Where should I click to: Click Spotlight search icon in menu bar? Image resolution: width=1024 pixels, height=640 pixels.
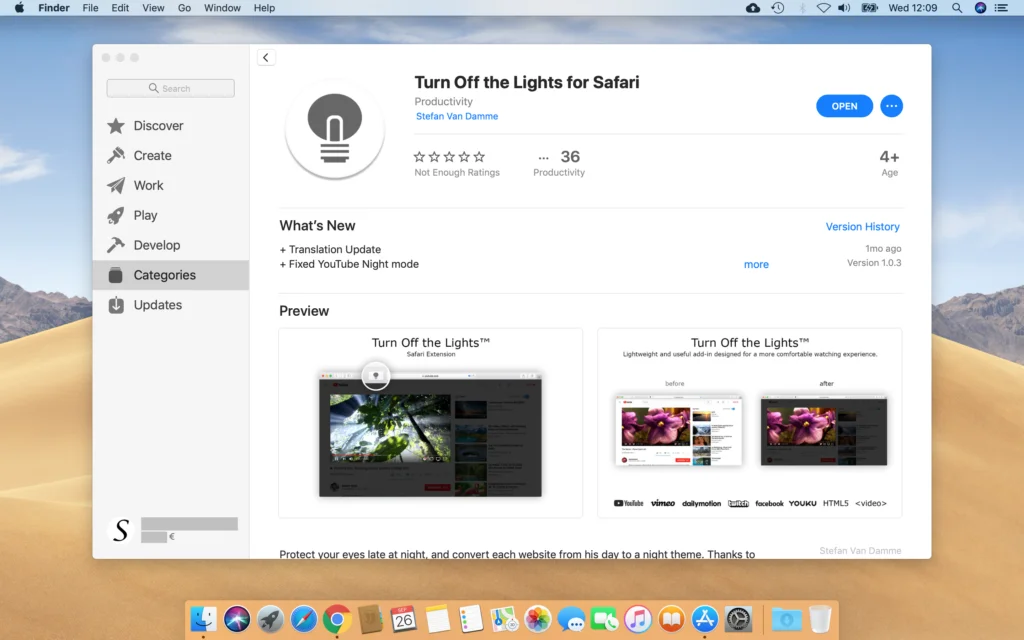[x=957, y=8]
